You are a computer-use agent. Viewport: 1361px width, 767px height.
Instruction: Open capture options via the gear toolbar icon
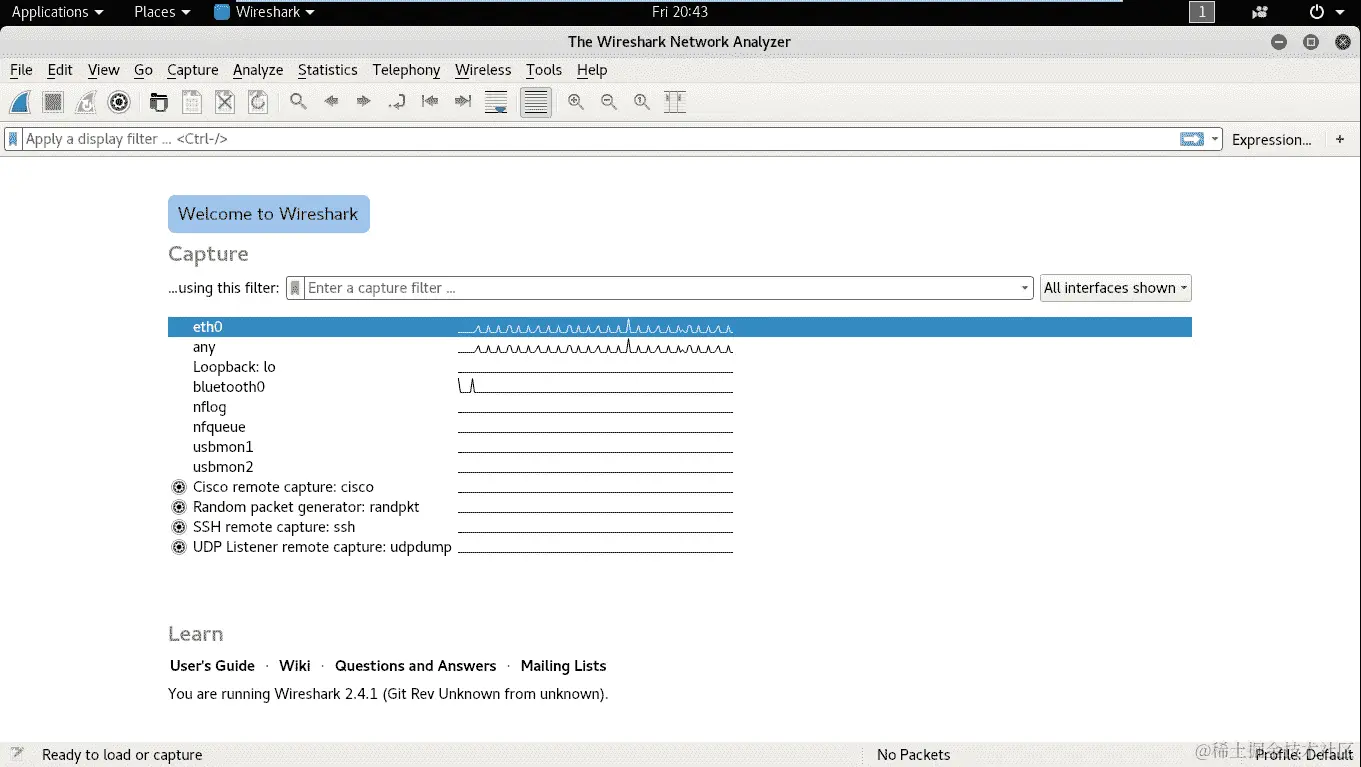point(119,101)
